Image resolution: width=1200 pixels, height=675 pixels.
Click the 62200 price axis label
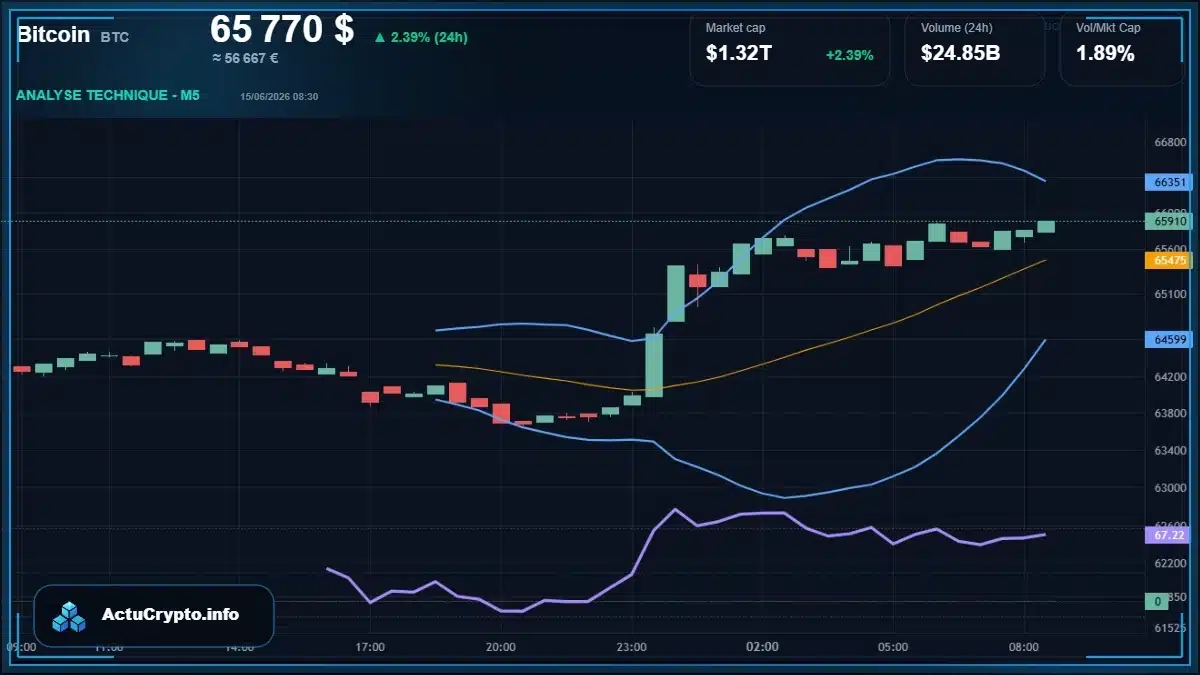(x=1170, y=564)
